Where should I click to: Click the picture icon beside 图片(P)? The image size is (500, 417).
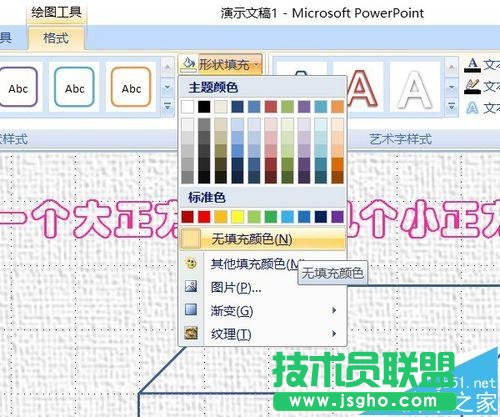click(191, 286)
